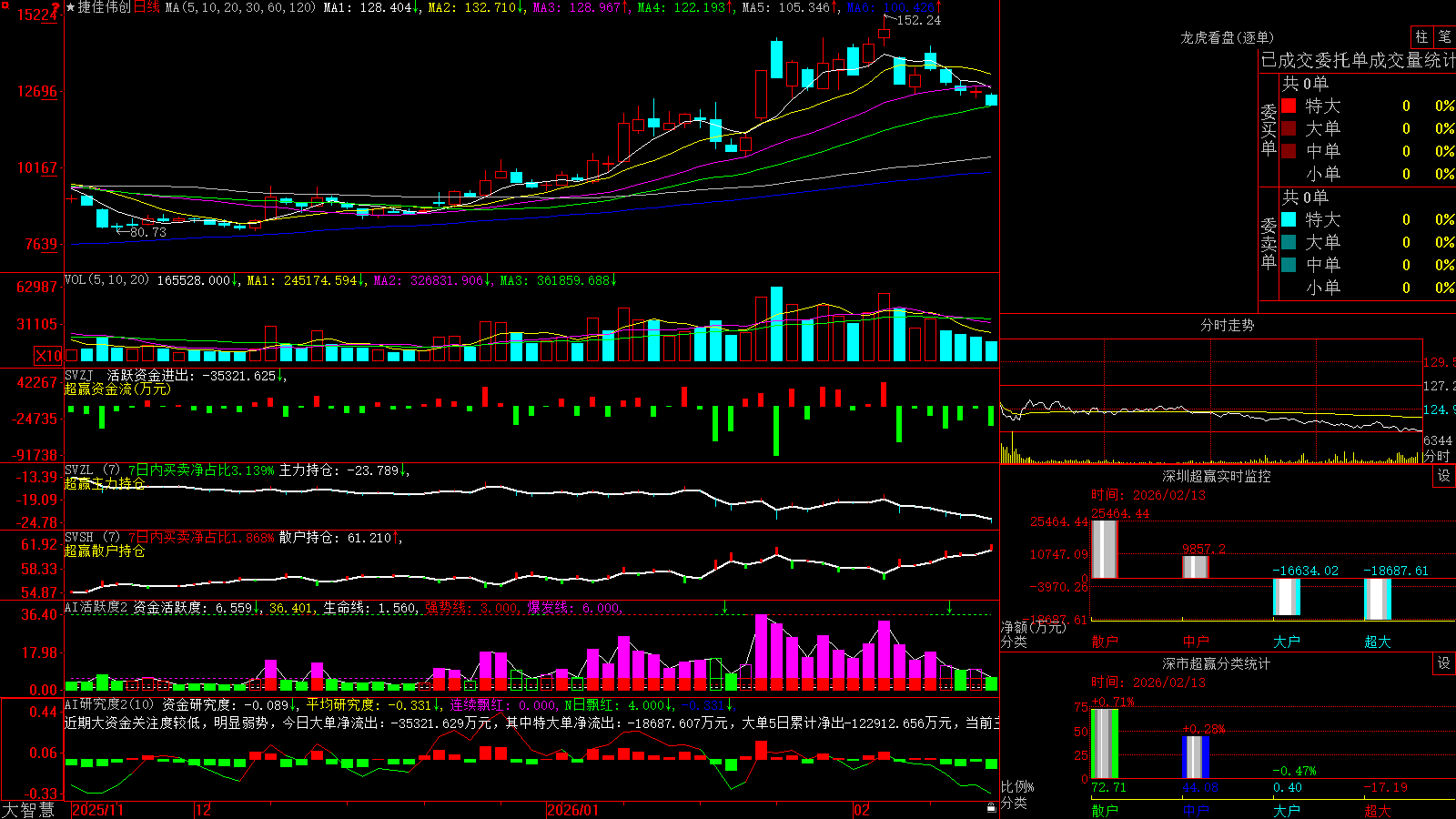Click the star icon before 捷佳伟创
1456x819 pixels.
point(70,7)
